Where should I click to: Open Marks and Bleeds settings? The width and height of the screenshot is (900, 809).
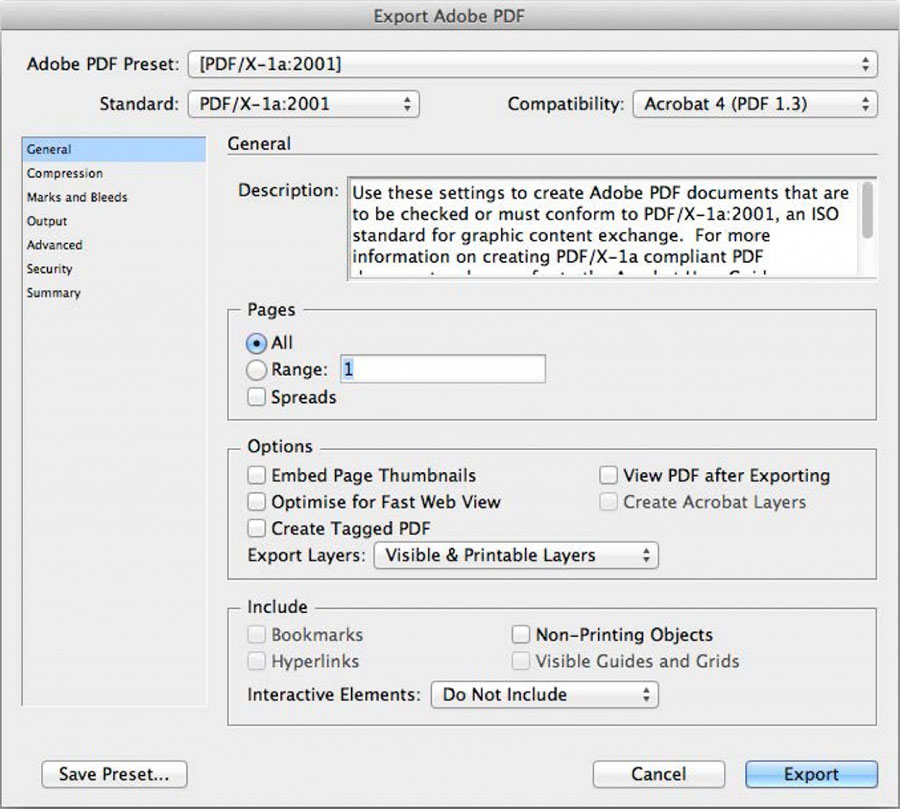114,198
